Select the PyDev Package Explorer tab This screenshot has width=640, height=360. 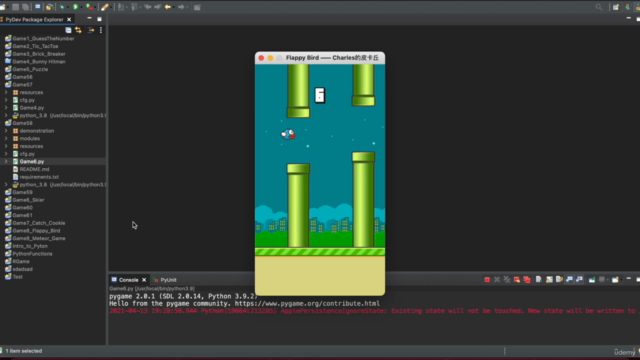coord(34,20)
